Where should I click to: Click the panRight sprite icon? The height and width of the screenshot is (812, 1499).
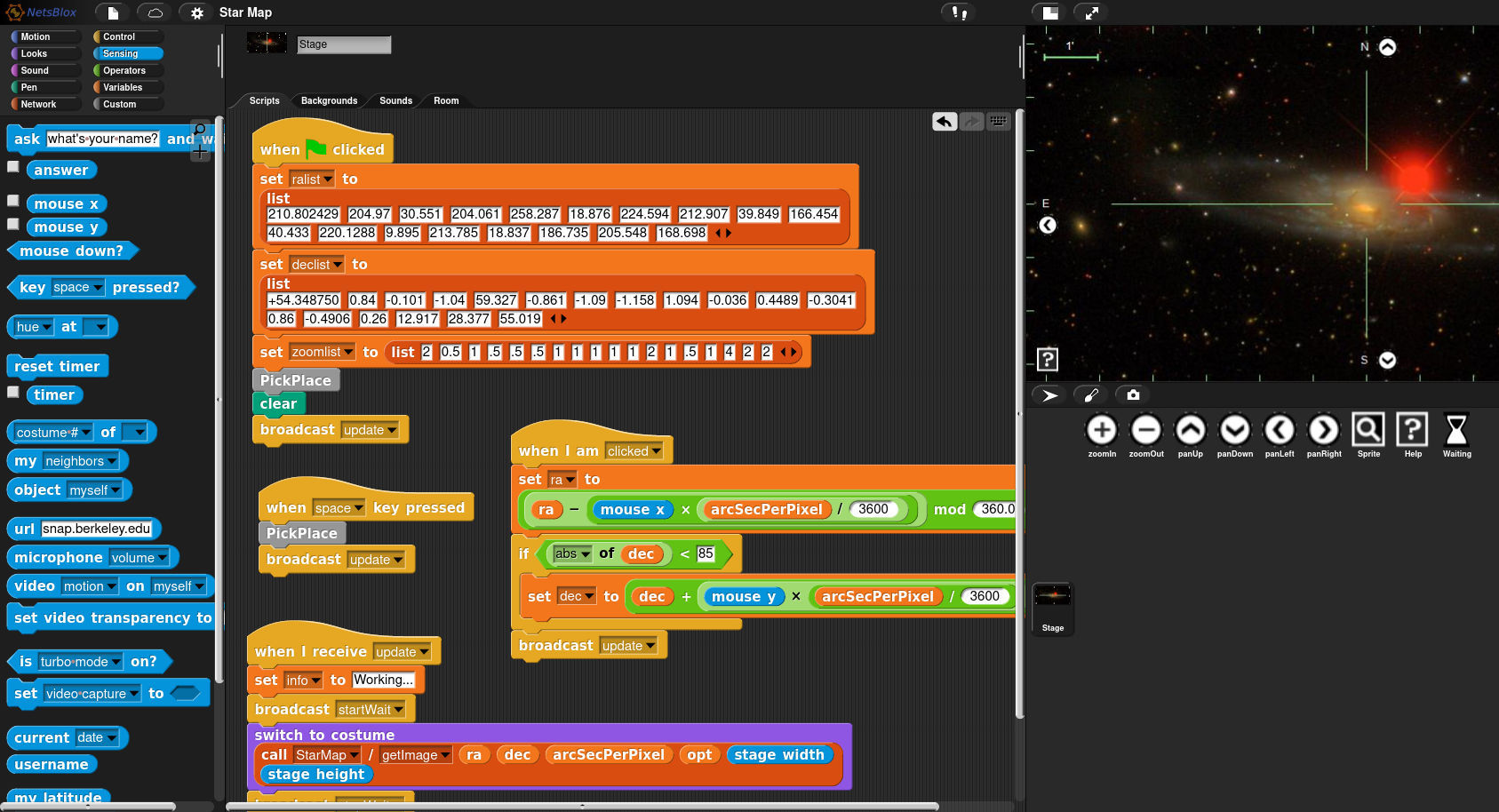coord(1324,435)
